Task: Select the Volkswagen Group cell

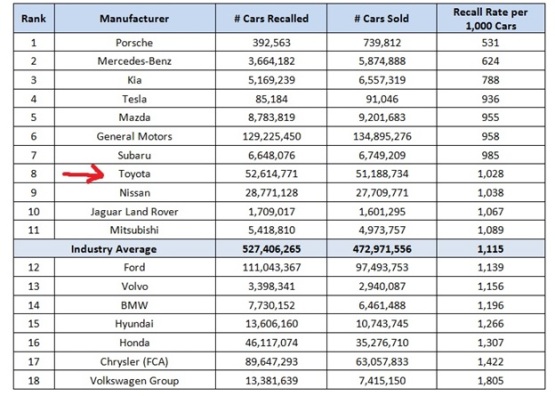Action: (x=135, y=380)
